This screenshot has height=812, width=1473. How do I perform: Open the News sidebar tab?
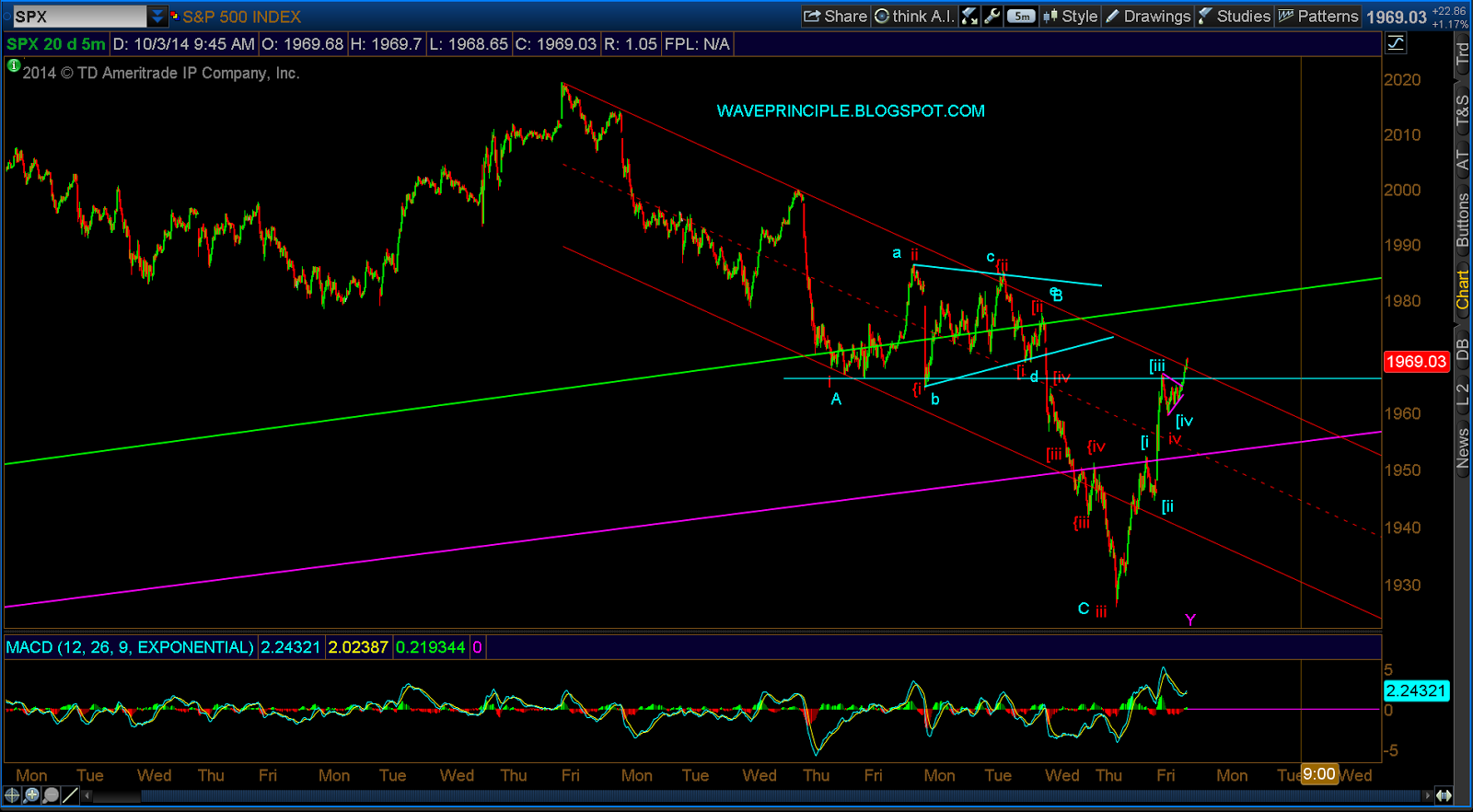coord(1462,448)
